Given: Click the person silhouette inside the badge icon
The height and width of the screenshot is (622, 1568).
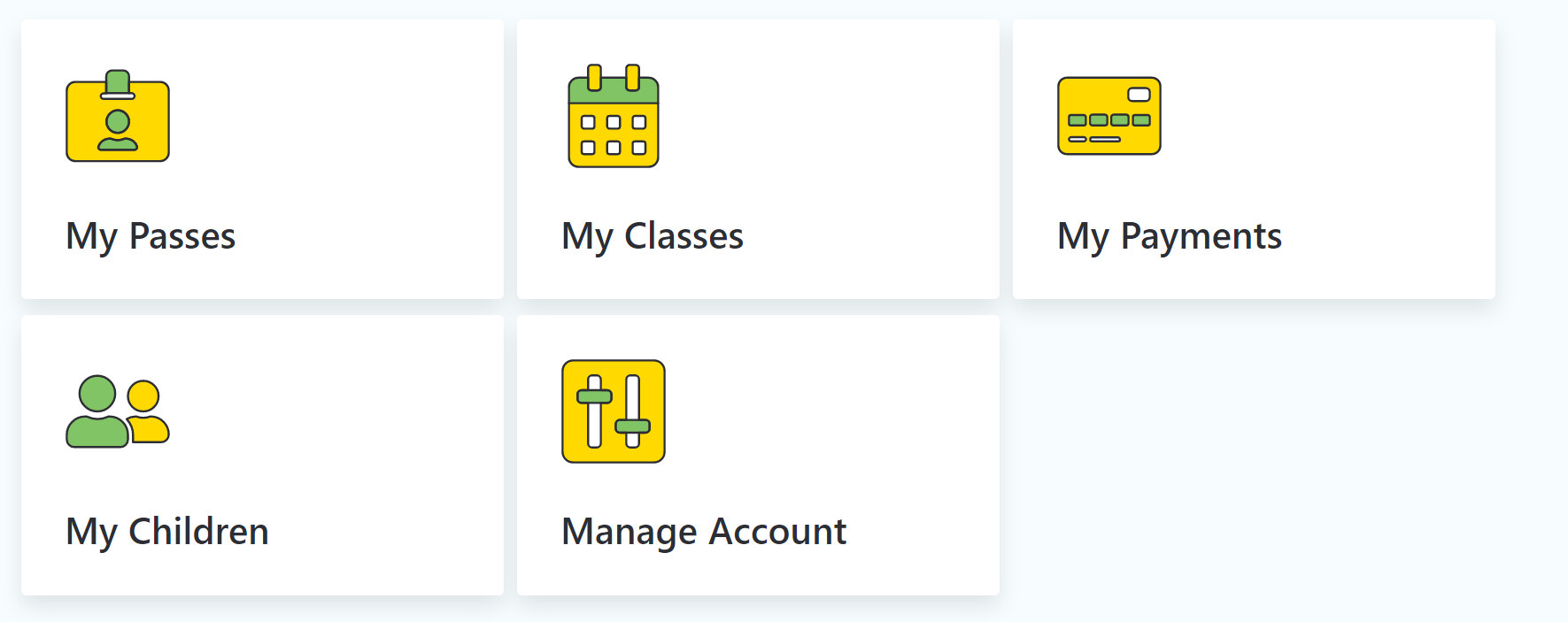Looking at the screenshot, I should tap(118, 130).
